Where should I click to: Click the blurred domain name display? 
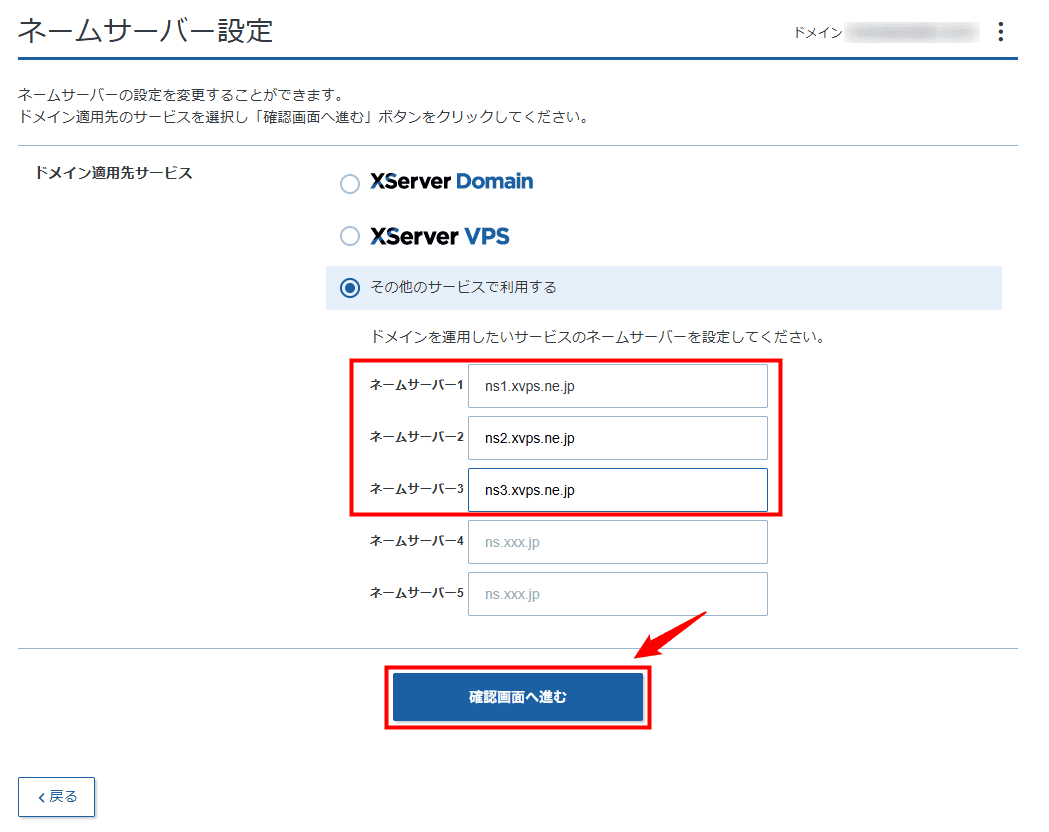point(914,31)
